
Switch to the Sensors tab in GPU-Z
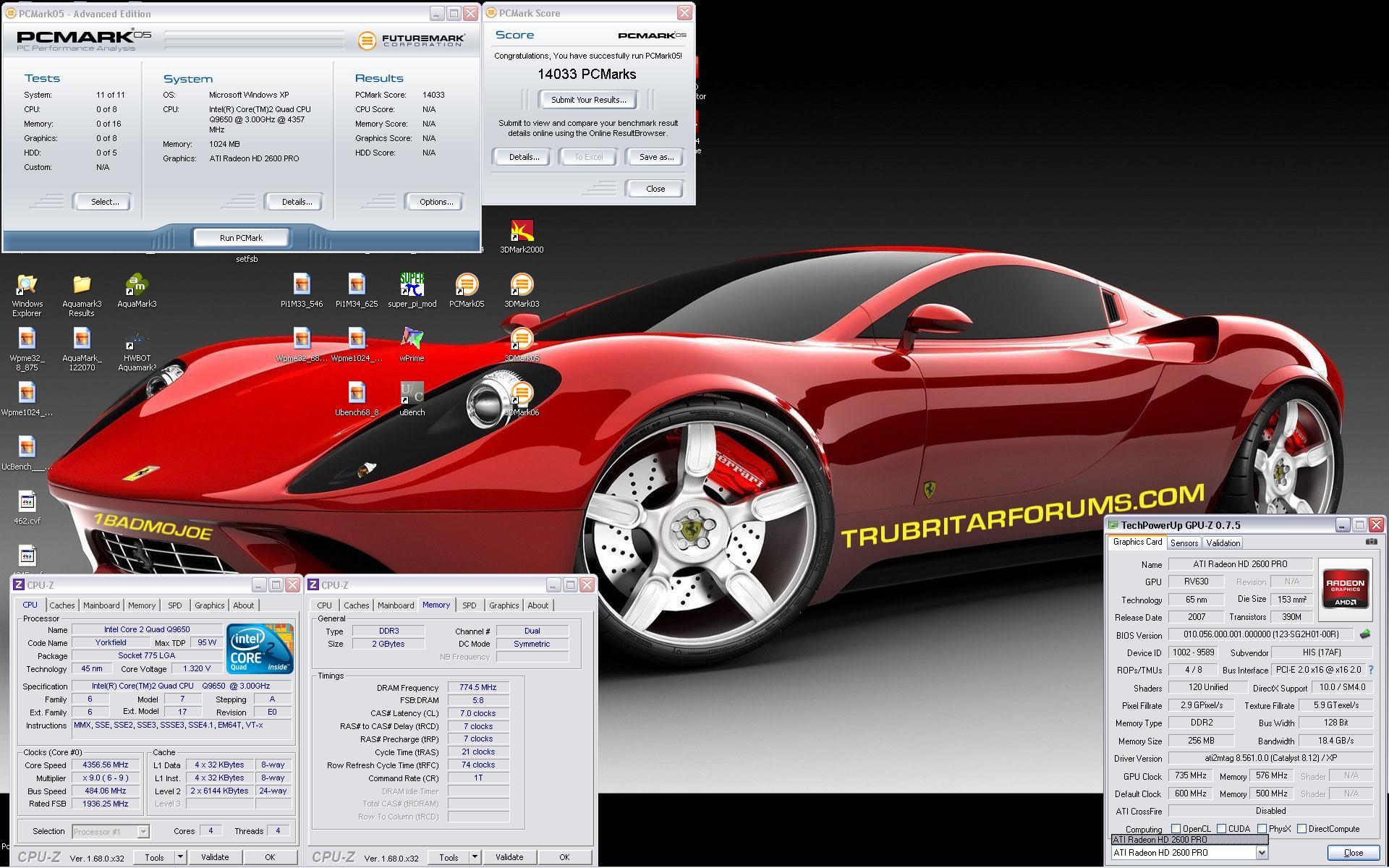[x=1184, y=542]
